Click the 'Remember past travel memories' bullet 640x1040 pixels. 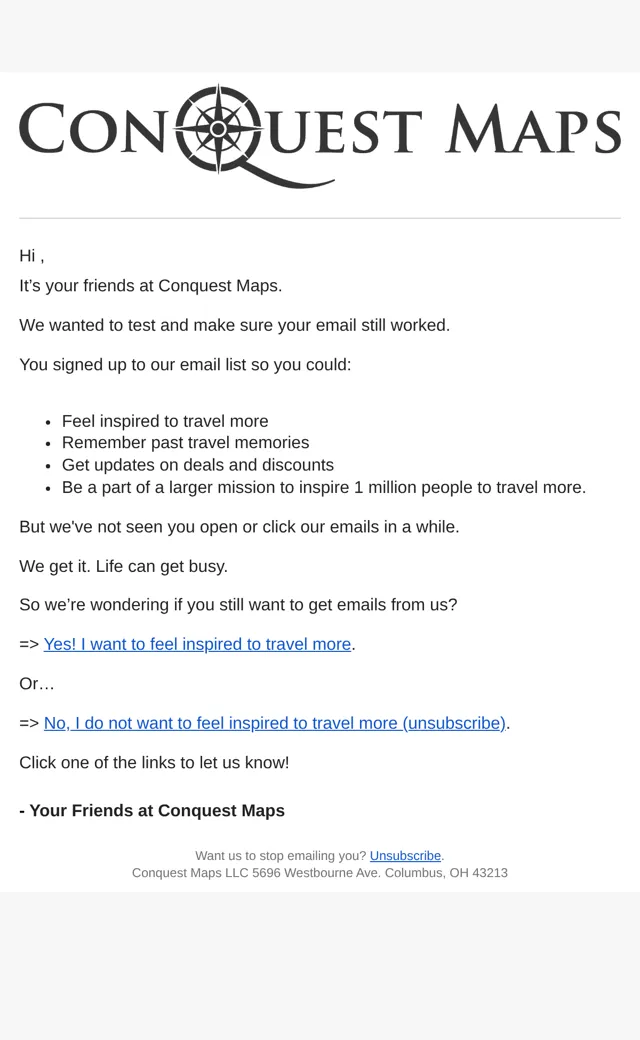click(186, 442)
